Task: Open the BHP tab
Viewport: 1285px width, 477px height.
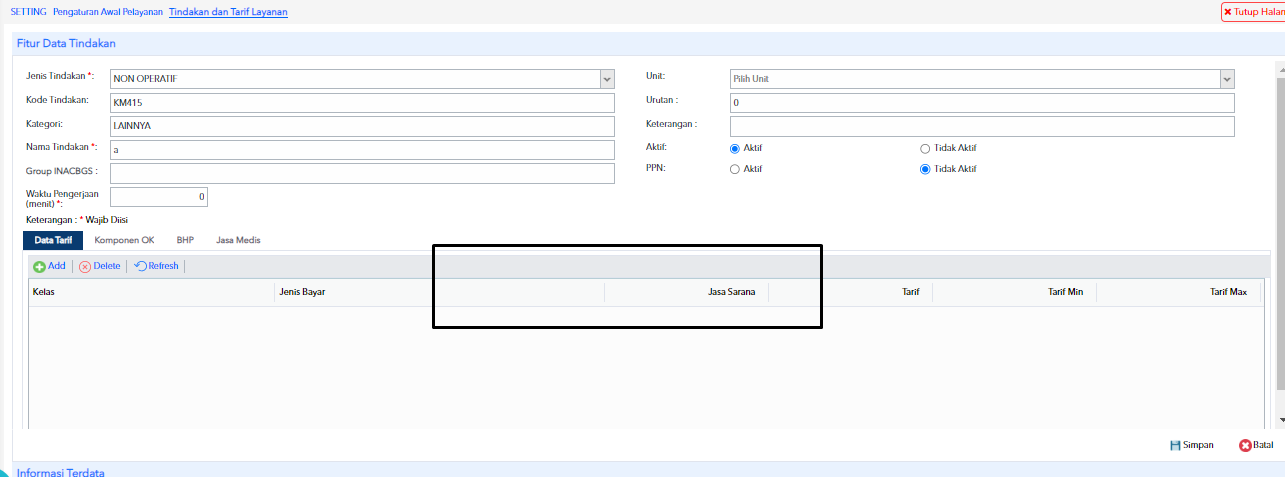Action: click(185, 241)
